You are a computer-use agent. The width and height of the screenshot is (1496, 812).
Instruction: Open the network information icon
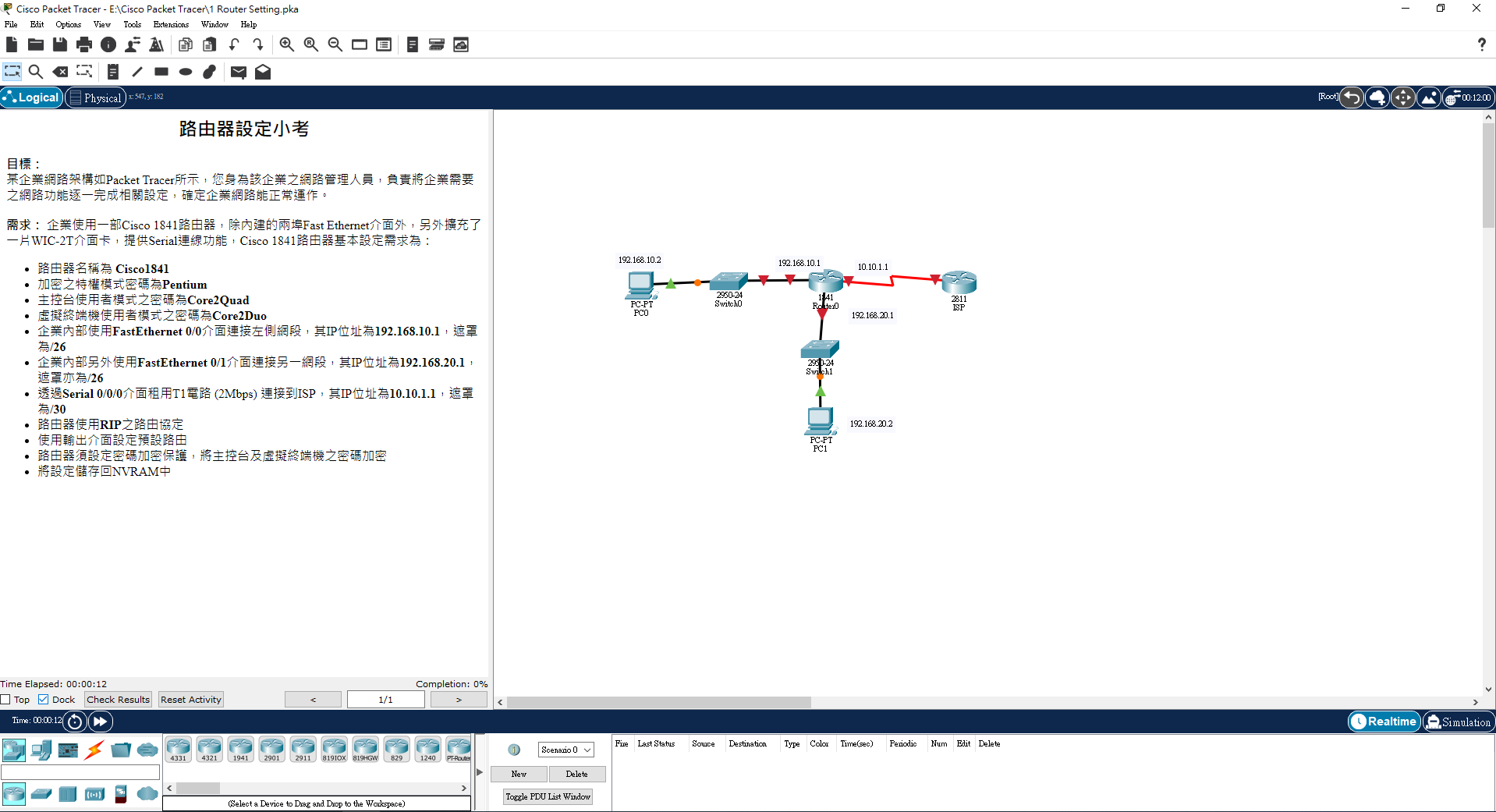click(108, 44)
